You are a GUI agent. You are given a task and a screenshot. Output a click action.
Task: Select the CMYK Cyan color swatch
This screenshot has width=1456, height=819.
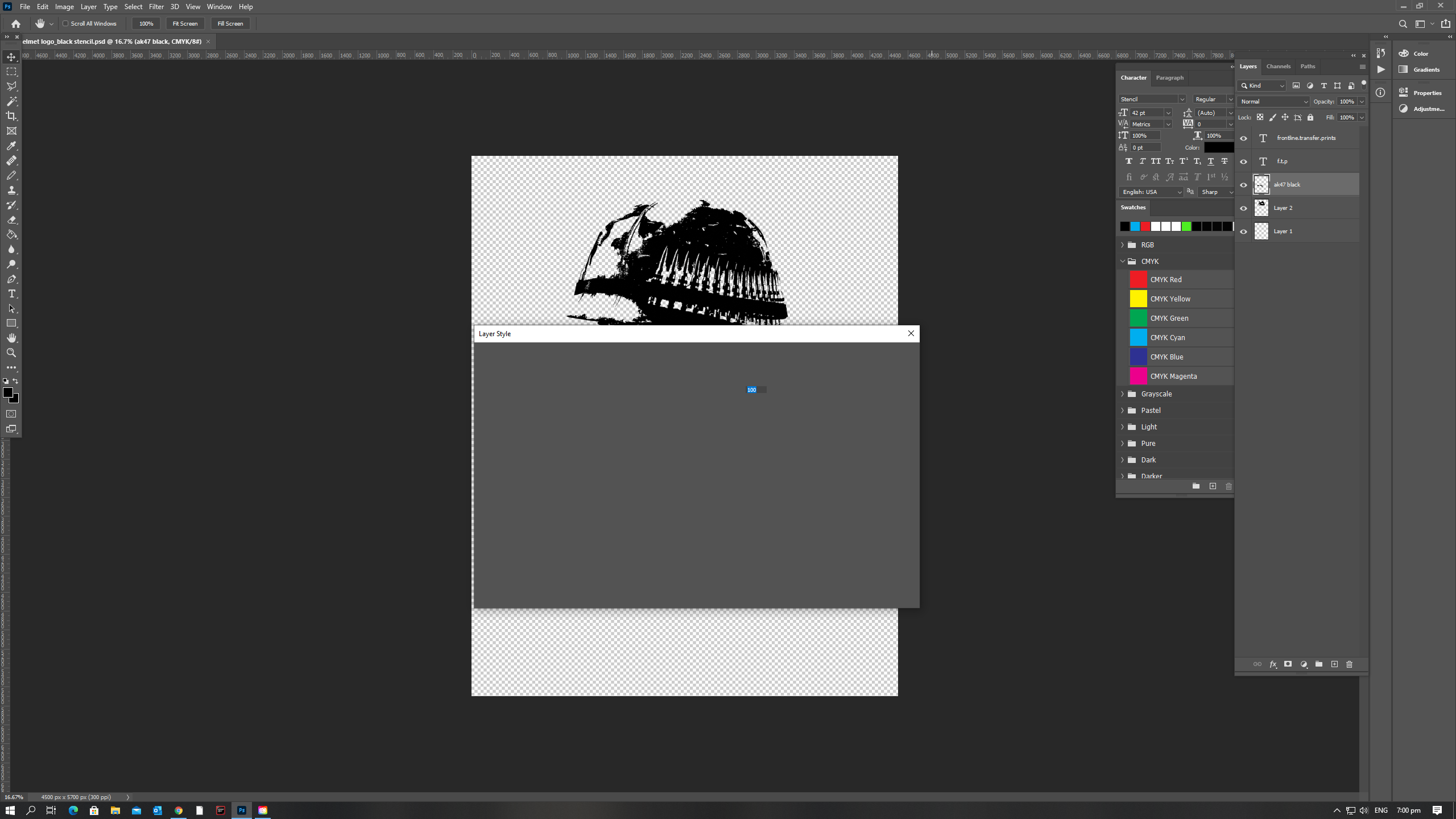tap(1138, 337)
